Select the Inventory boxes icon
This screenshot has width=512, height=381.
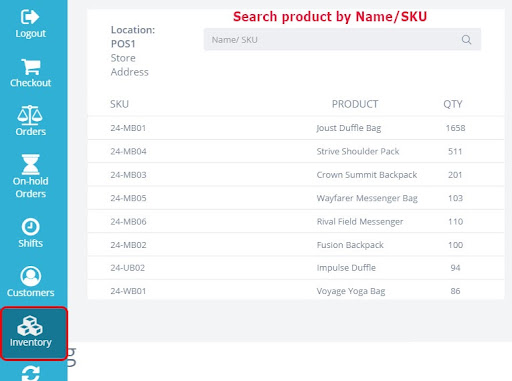coord(30,326)
